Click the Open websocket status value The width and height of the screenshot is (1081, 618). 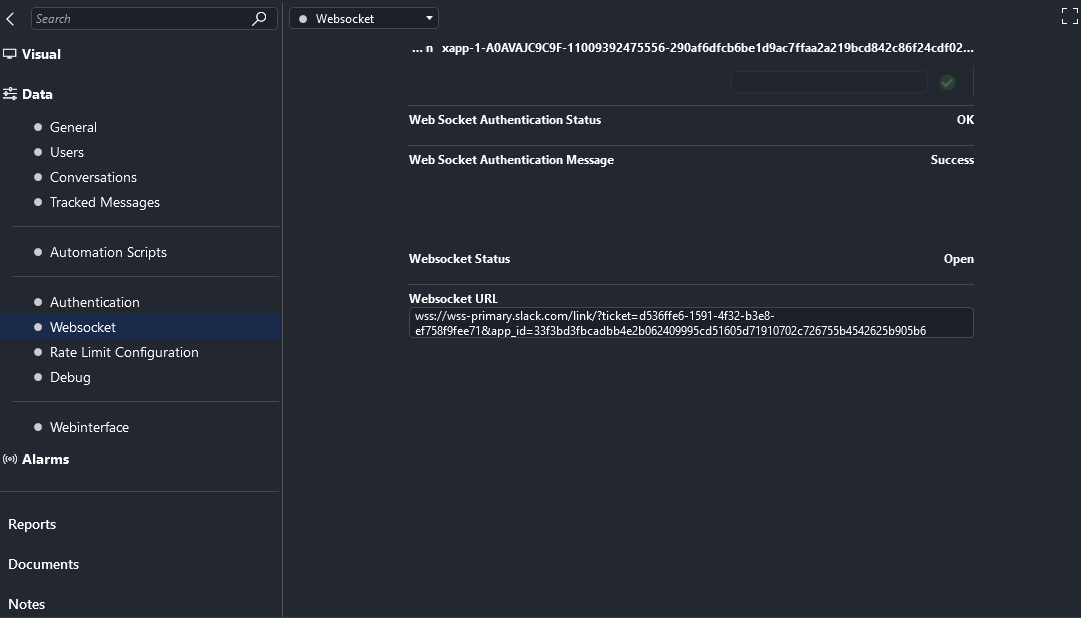(958, 259)
